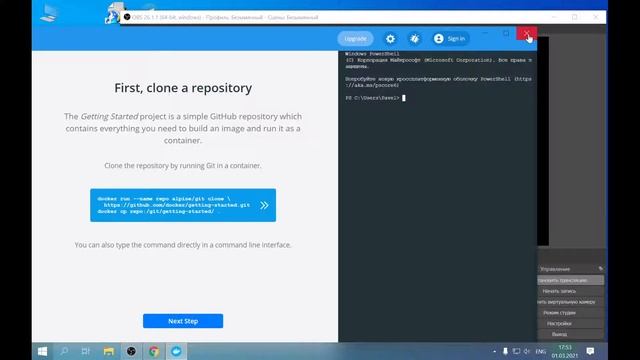Open the Windows Start menu

[42, 351]
